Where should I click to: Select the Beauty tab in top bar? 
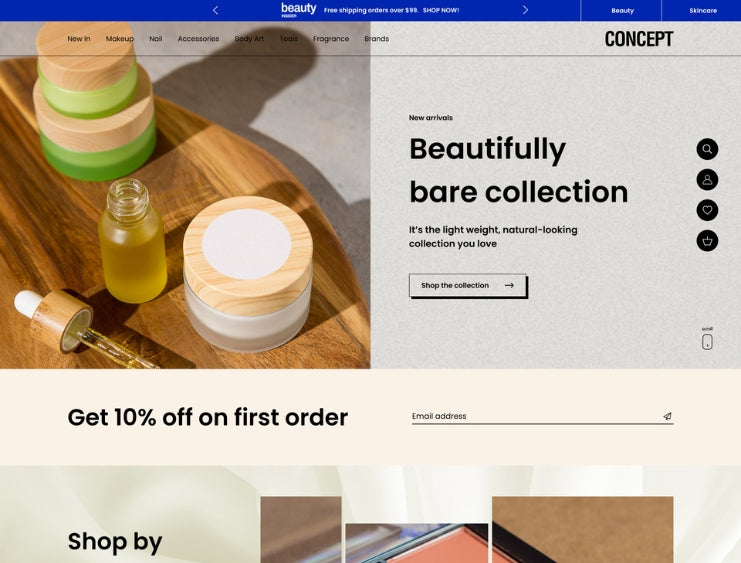(622, 10)
